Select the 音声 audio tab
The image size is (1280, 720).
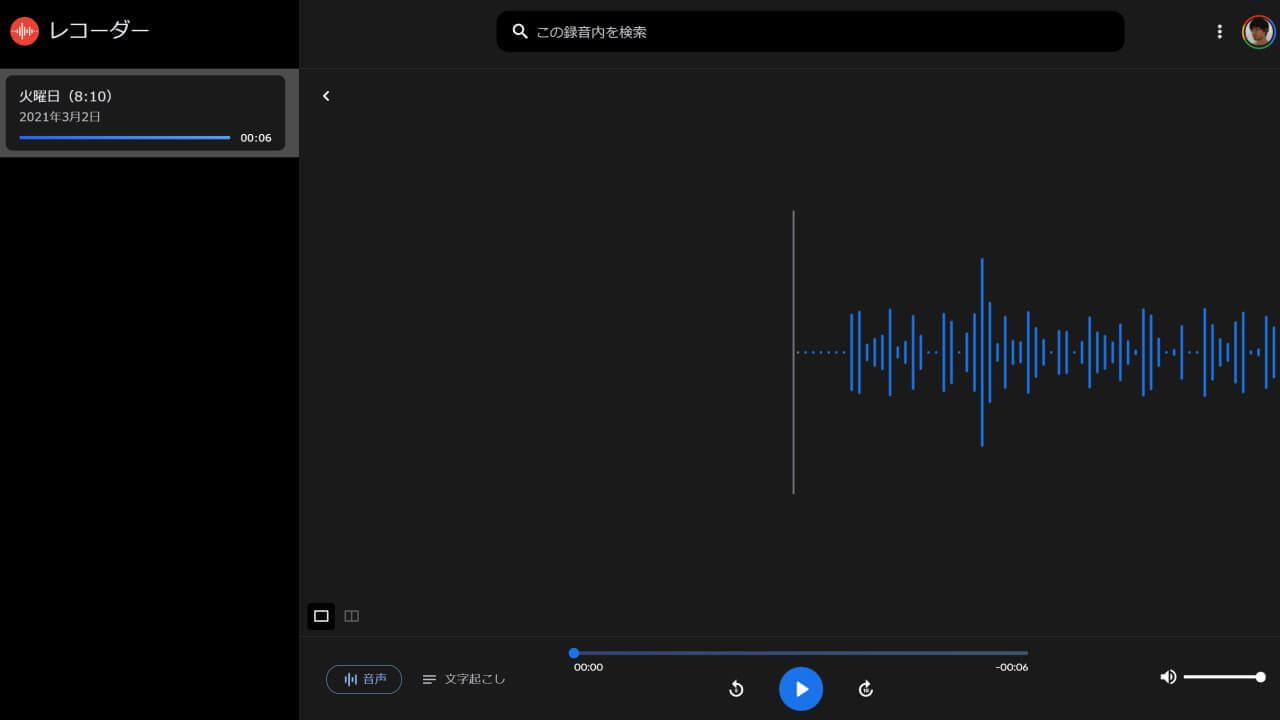(x=364, y=679)
